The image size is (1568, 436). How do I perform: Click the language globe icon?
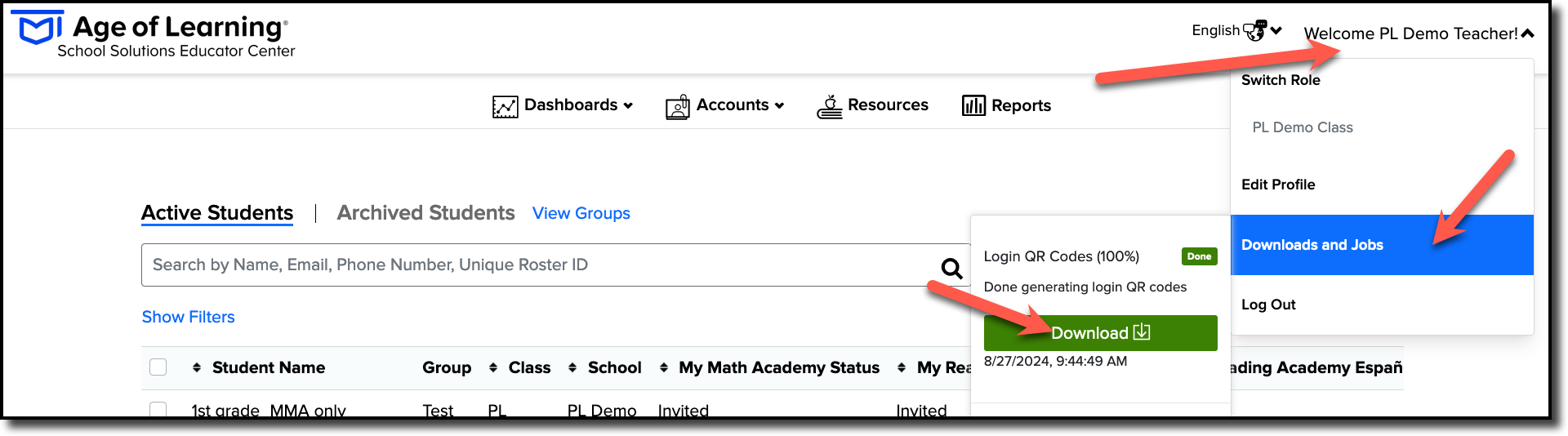1254,31
